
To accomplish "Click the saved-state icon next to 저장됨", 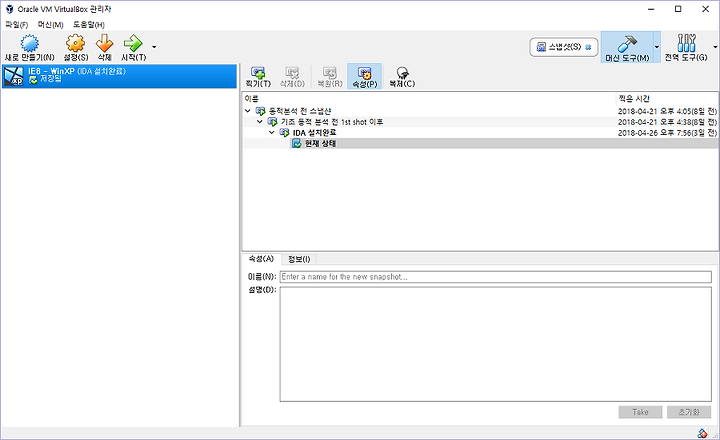I will pos(33,80).
